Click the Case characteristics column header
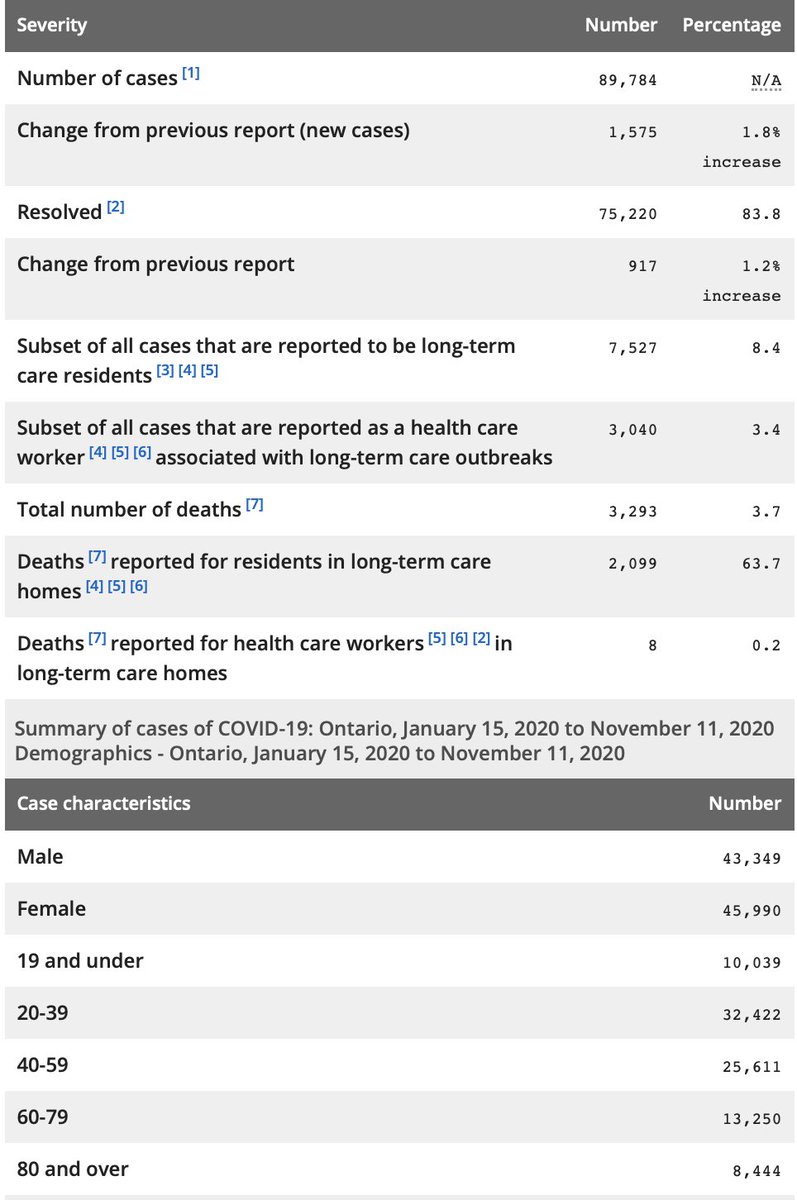 (104, 803)
